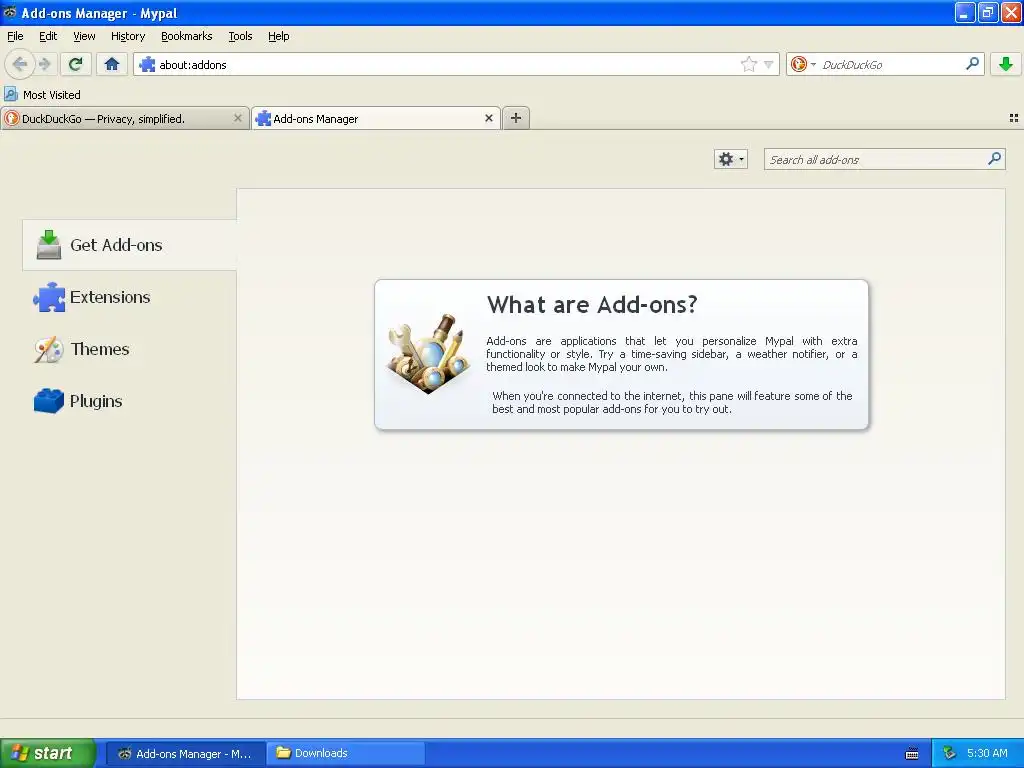The image size is (1024, 768).
Task: Click the add-ons search magnifier icon
Action: coord(994,159)
